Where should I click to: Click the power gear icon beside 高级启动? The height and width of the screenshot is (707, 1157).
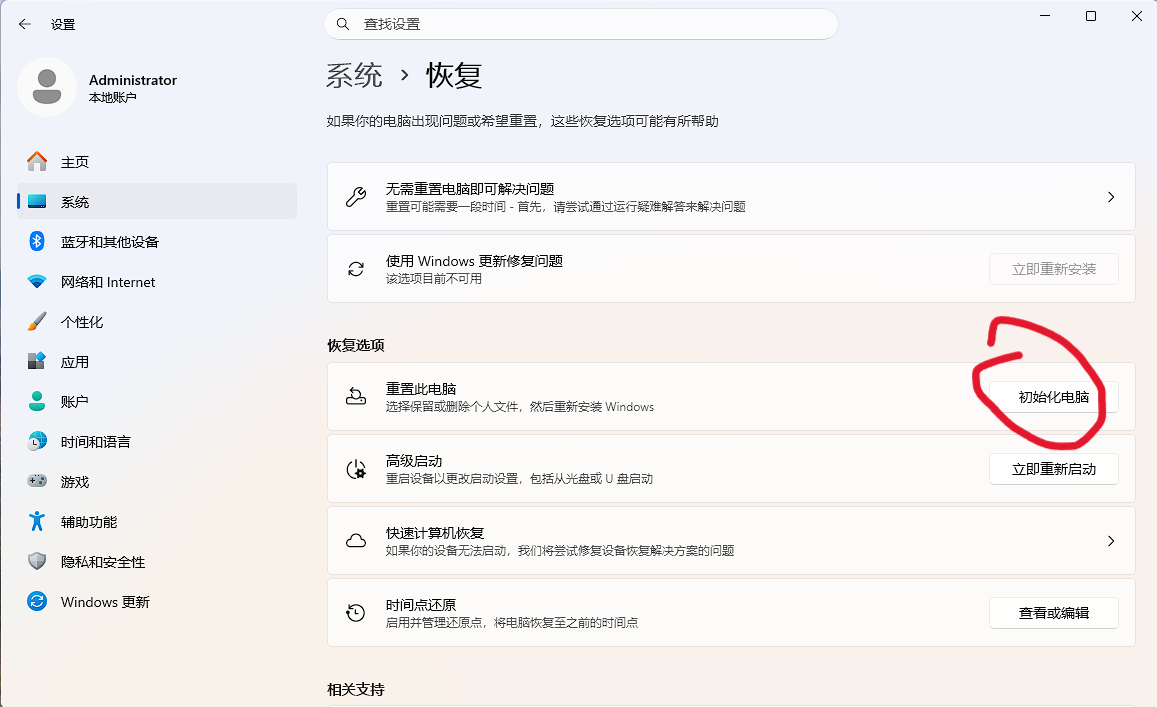[x=356, y=469]
